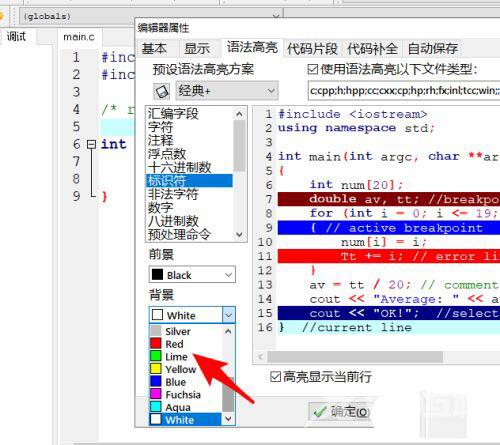500x445 pixels.
Task: Open the 基本 tab
Action: [x=154, y=49]
